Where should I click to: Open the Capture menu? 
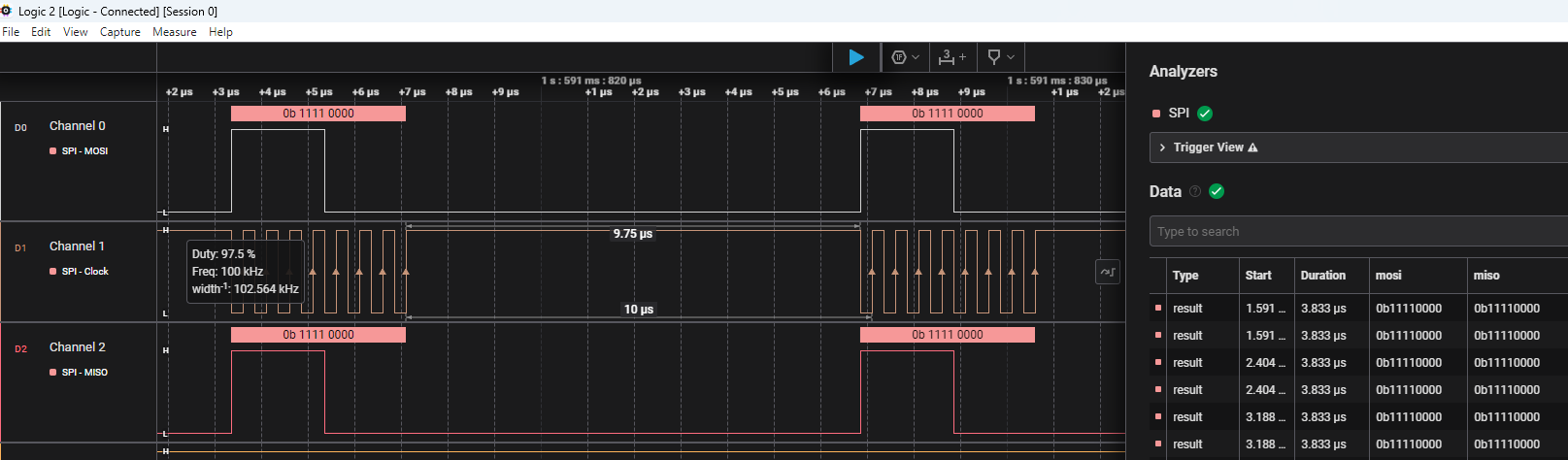click(119, 32)
